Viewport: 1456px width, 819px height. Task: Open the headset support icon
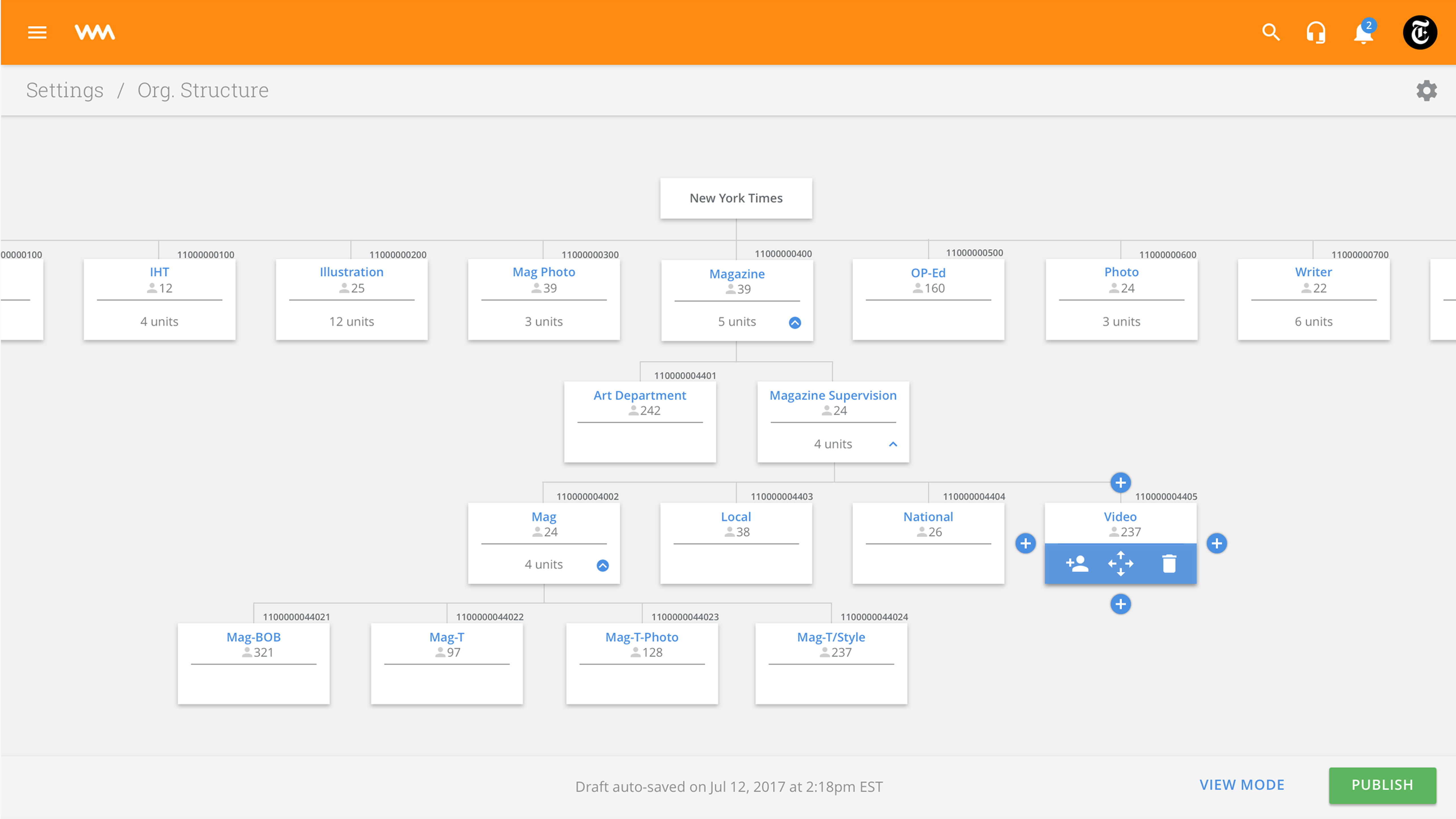point(1316,32)
